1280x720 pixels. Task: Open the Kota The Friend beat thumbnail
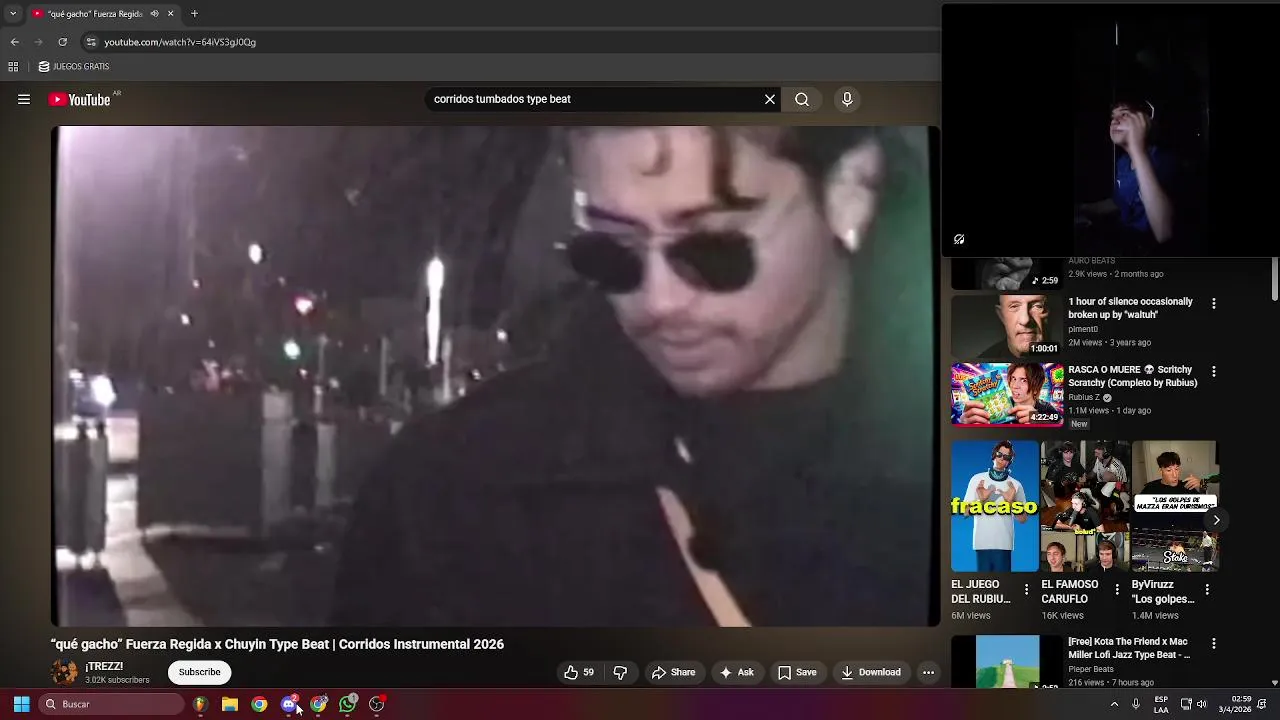point(1006,661)
